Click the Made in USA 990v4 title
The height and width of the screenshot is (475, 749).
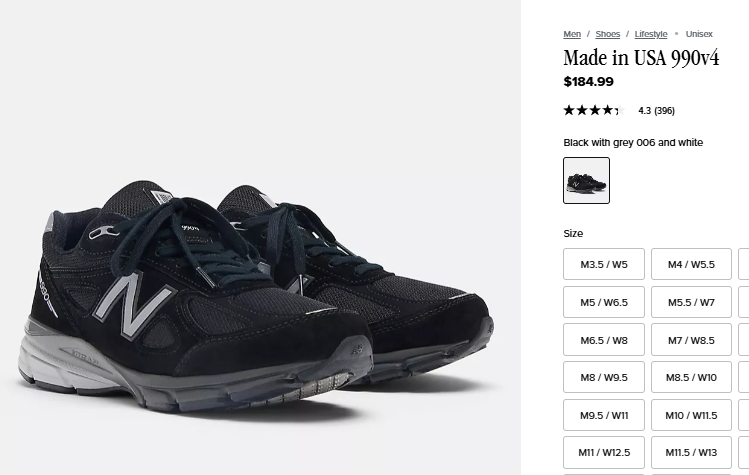tap(641, 58)
